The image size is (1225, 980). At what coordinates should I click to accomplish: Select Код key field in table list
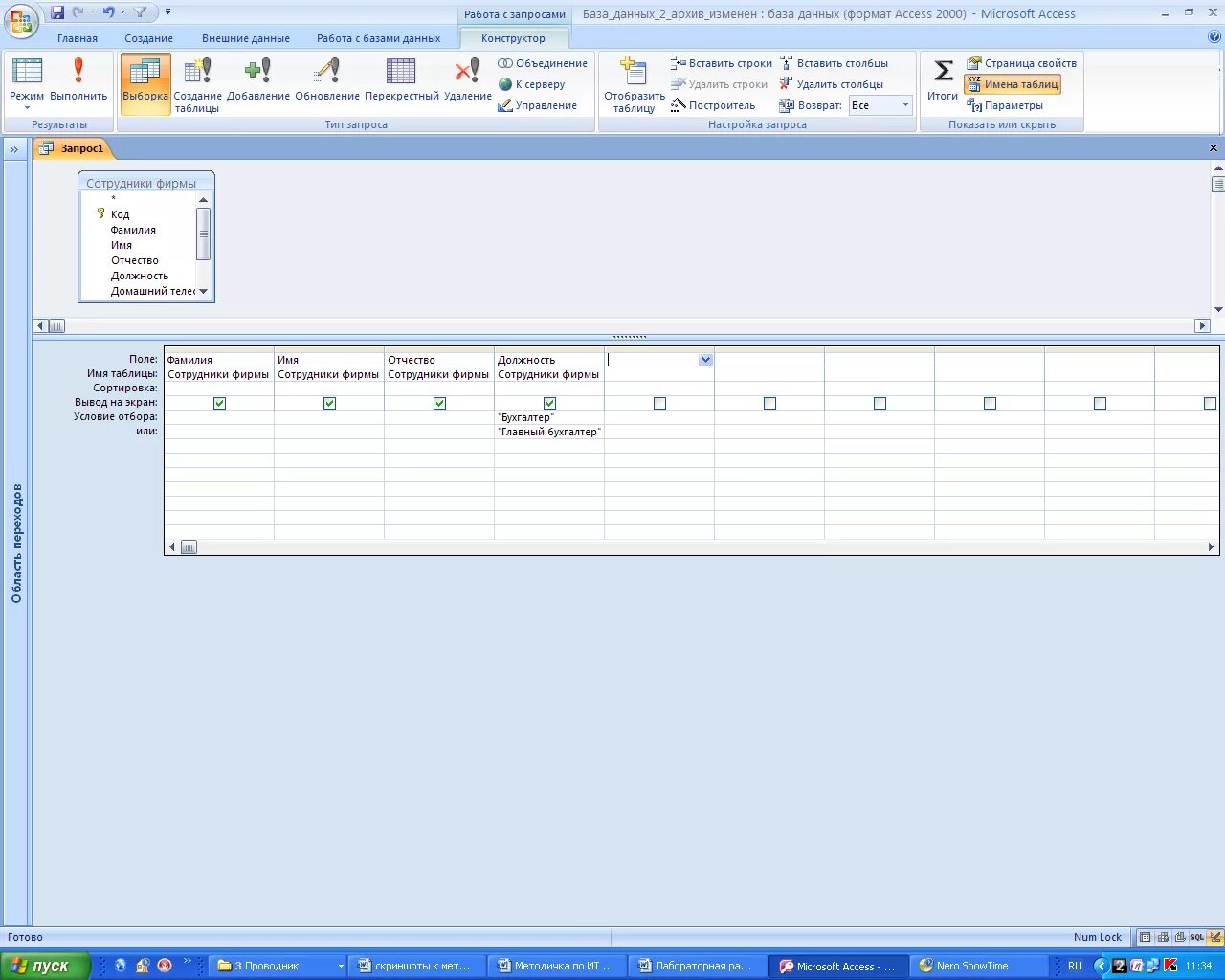(x=120, y=214)
